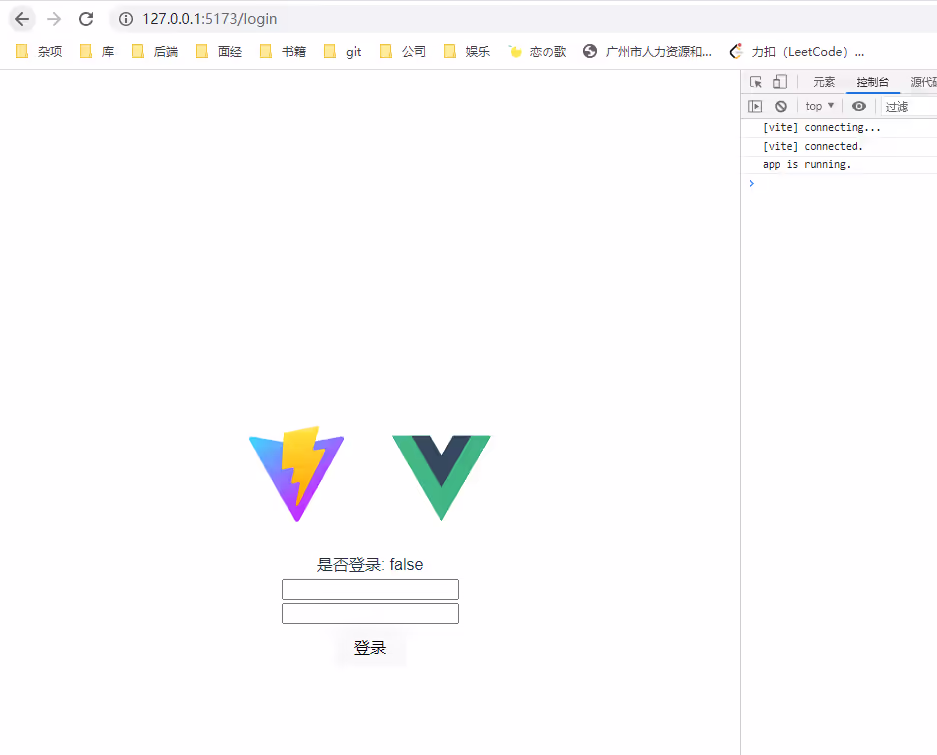Image resolution: width=937 pixels, height=755 pixels.
Task: Open the 公司 bookmark folder
Action: (403, 51)
